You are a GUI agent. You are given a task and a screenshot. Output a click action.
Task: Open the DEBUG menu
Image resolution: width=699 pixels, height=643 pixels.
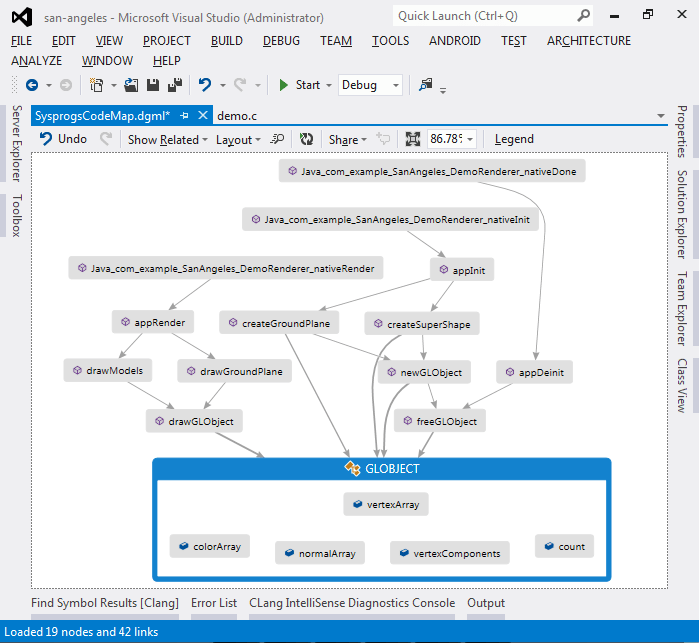(281, 41)
